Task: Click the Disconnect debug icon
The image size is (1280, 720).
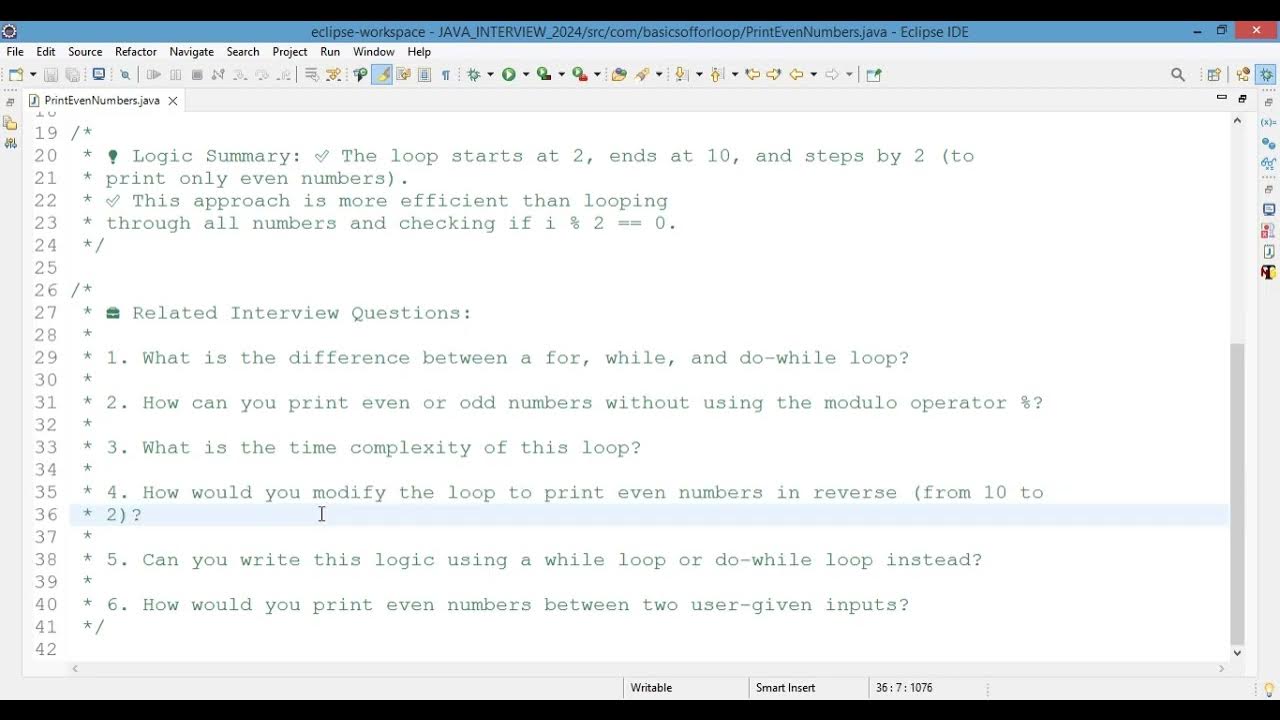Action: [x=218, y=74]
